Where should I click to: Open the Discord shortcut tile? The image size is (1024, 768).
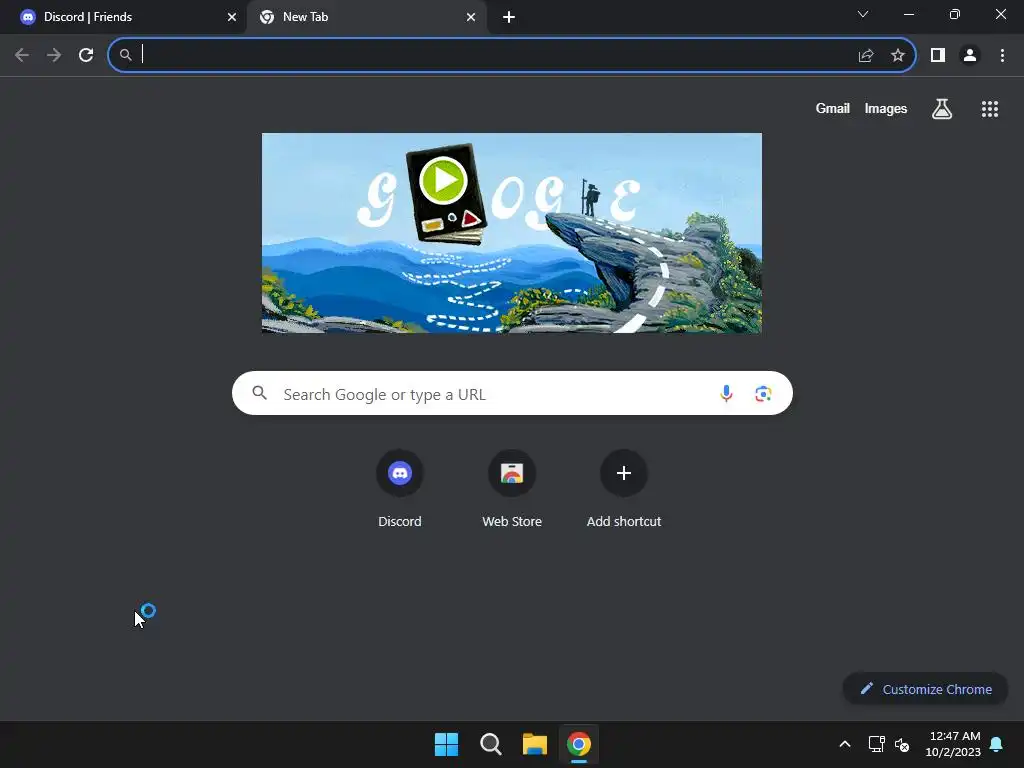[400, 488]
